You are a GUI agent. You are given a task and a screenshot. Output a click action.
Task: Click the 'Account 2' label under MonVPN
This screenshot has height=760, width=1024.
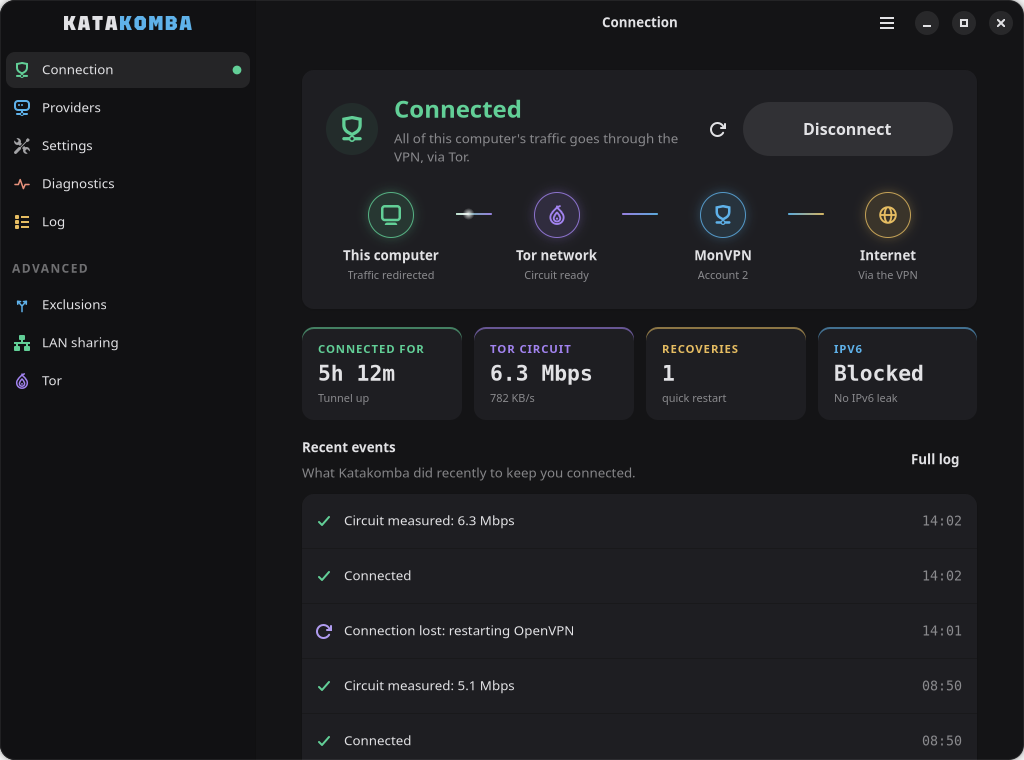click(723, 275)
